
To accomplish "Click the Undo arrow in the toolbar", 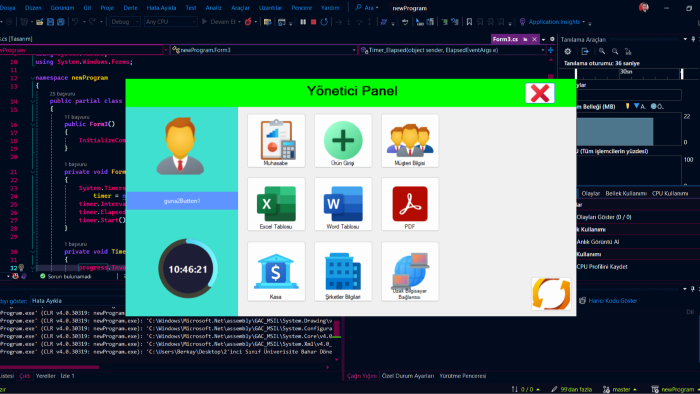I will [75, 21].
